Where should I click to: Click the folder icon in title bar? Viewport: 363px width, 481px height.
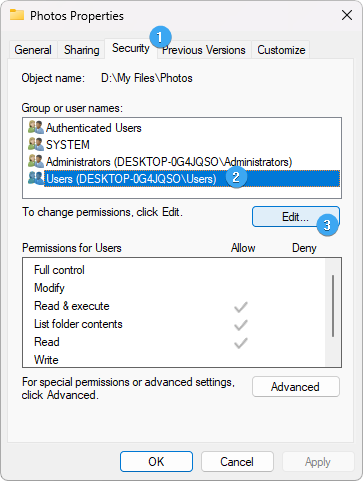[x=17, y=15]
